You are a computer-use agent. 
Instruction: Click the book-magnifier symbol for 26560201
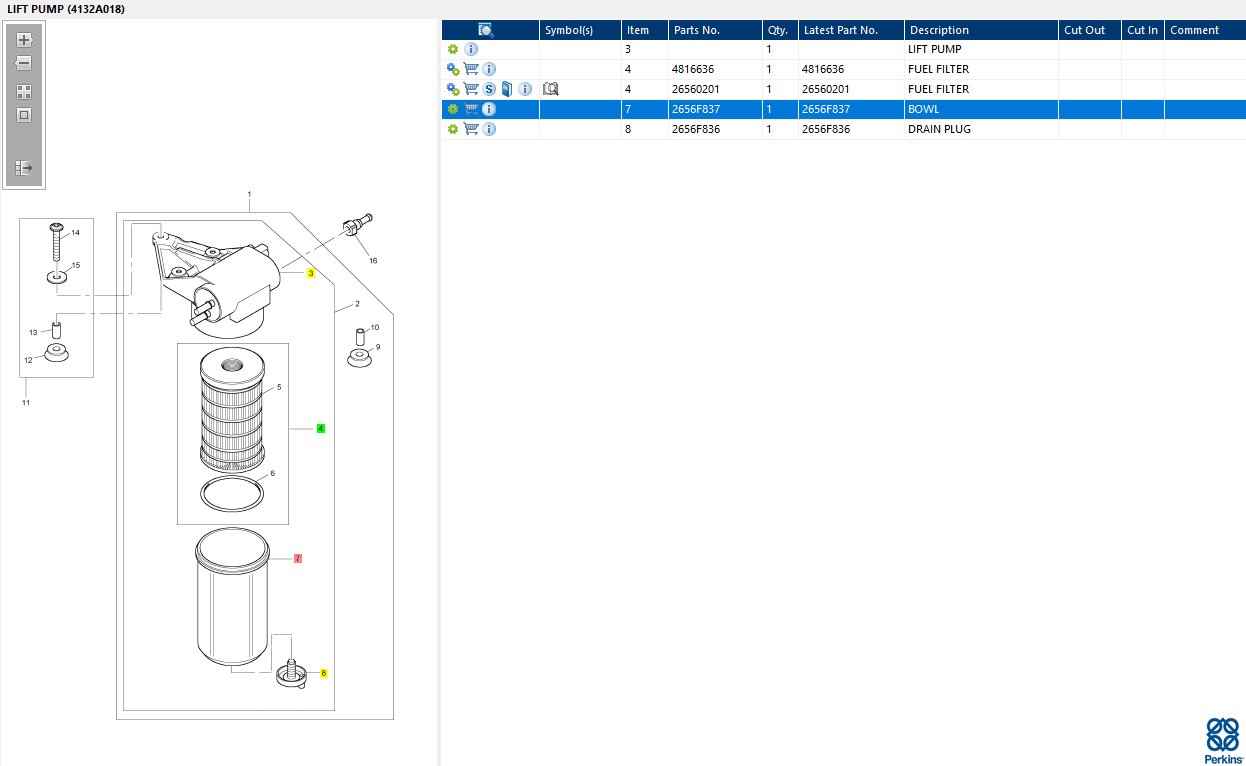551,89
